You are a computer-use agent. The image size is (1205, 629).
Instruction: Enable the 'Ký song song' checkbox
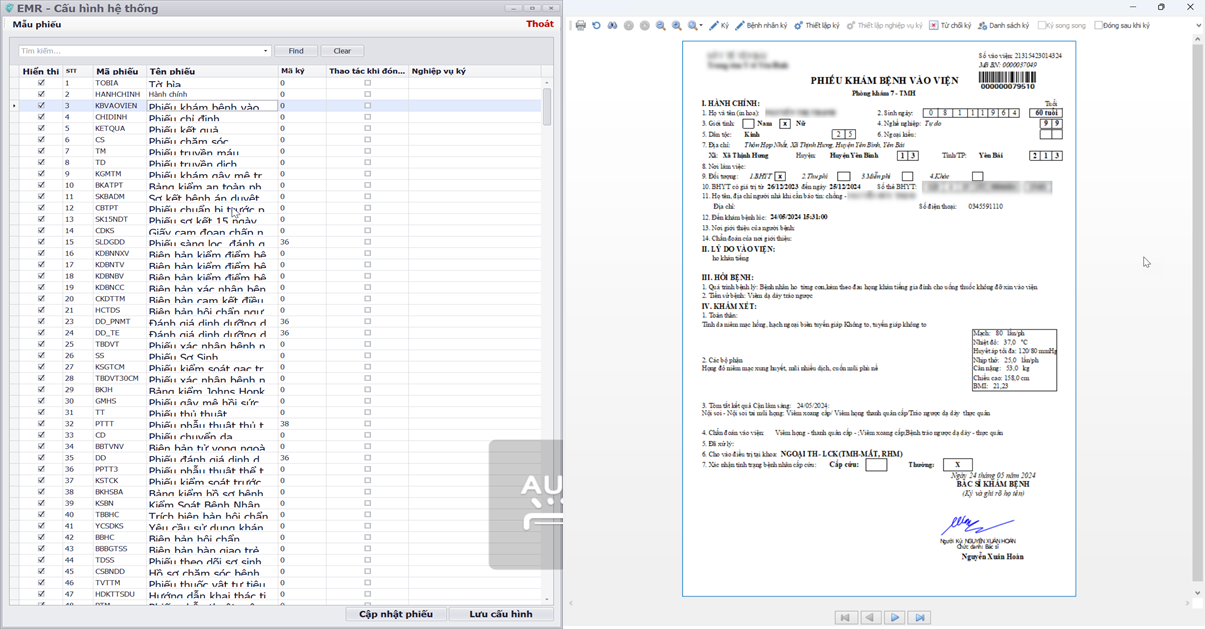(1042, 26)
